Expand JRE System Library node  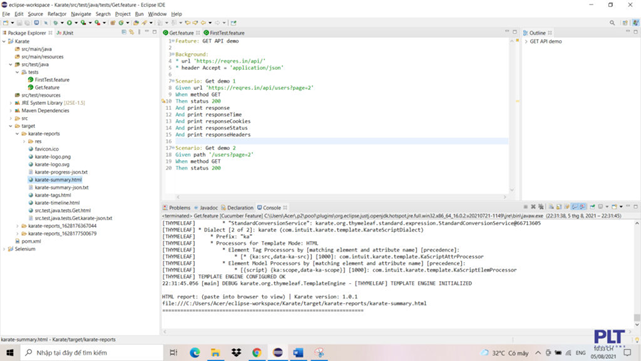click(11, 103)
